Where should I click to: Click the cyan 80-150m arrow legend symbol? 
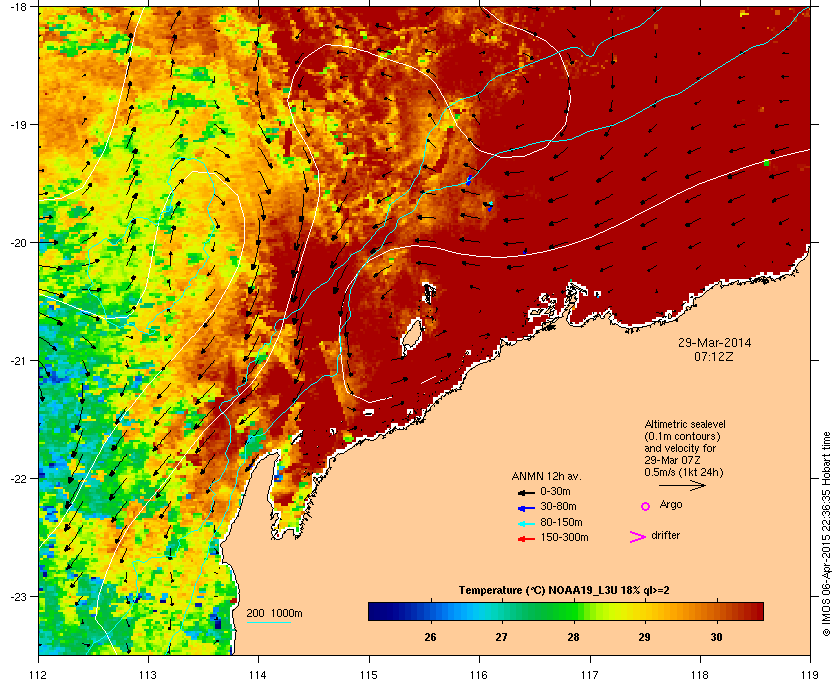tap(526, 524)
